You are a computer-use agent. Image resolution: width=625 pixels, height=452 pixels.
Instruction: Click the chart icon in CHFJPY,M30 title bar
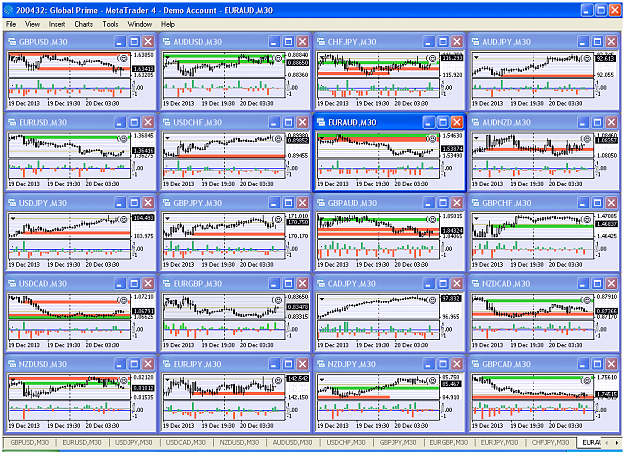(x=321, y=41)
